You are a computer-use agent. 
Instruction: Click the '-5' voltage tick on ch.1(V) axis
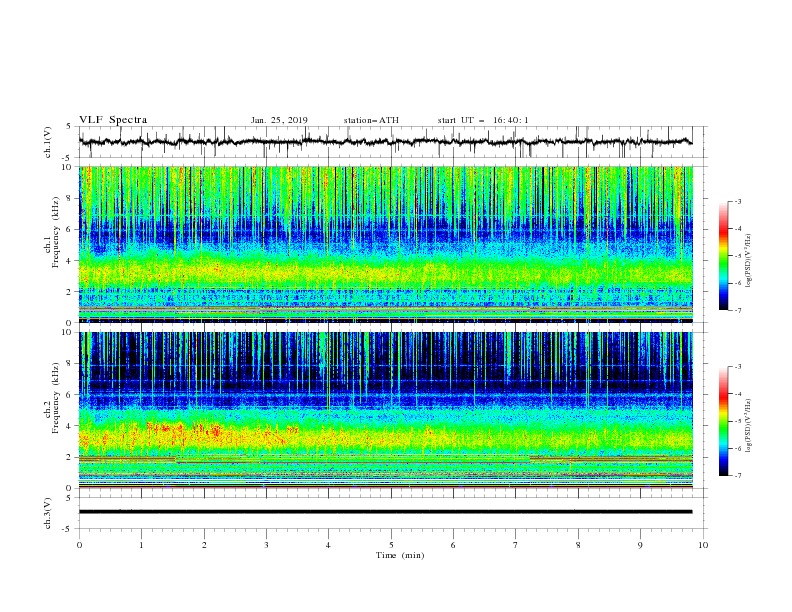pos(68,158)
